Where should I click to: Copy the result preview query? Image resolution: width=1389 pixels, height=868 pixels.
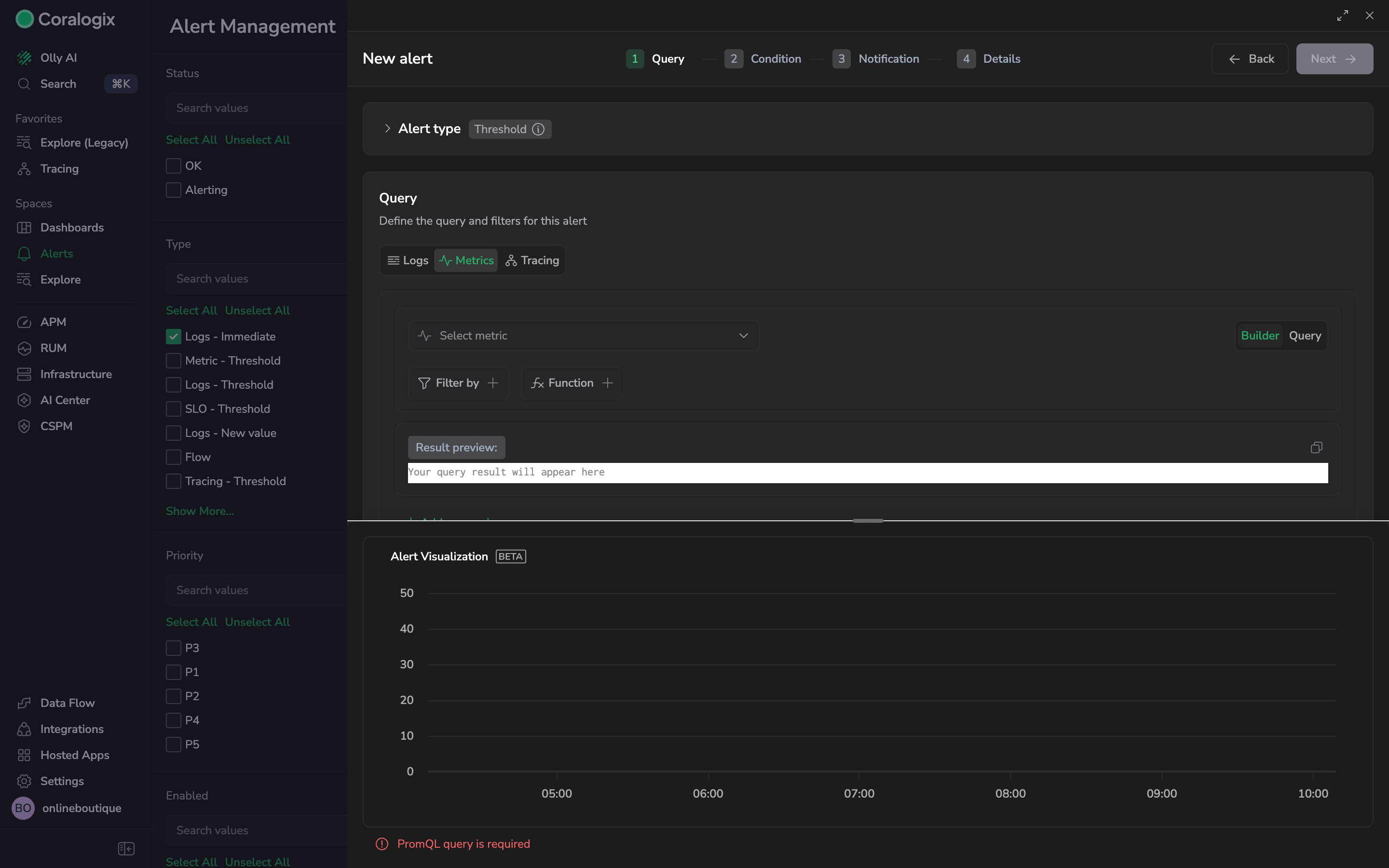coord(1316,447)
